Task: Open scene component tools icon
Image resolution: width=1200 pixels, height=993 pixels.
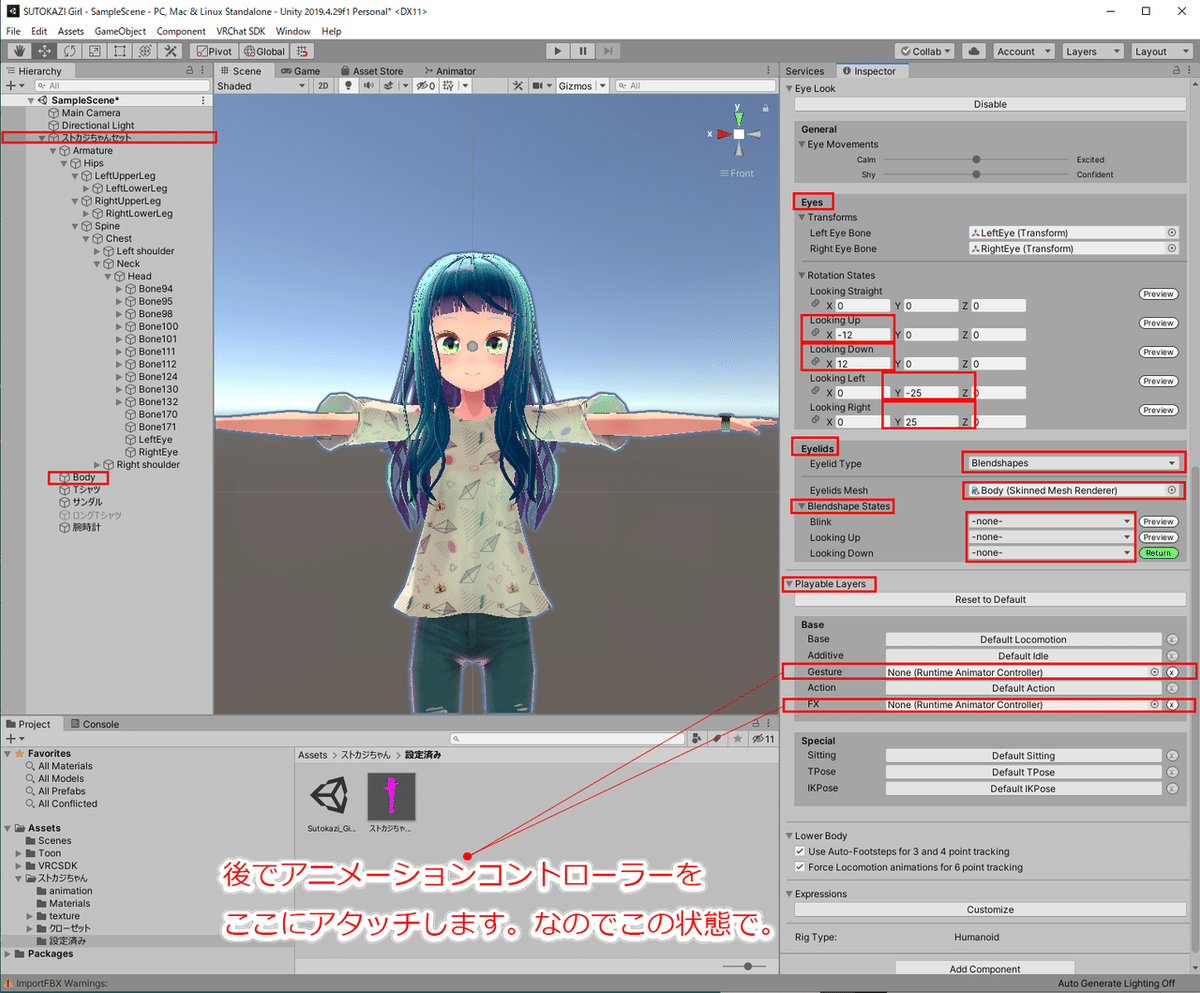Action: [517, 86]
